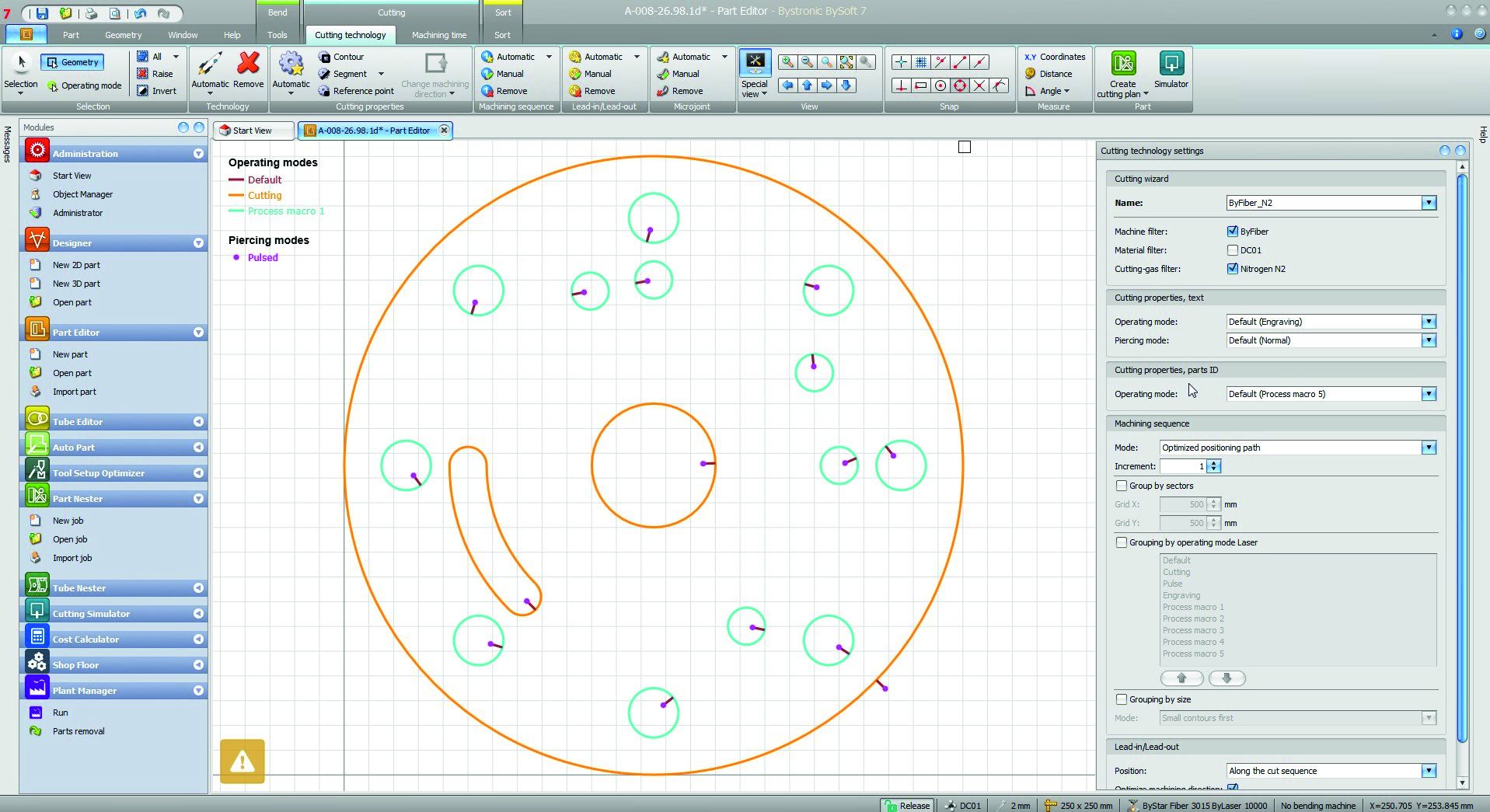The width and height of the screenshot is (1490, 812).
Task: Open the Angle measure dropdown
Action: (1047, 91)
